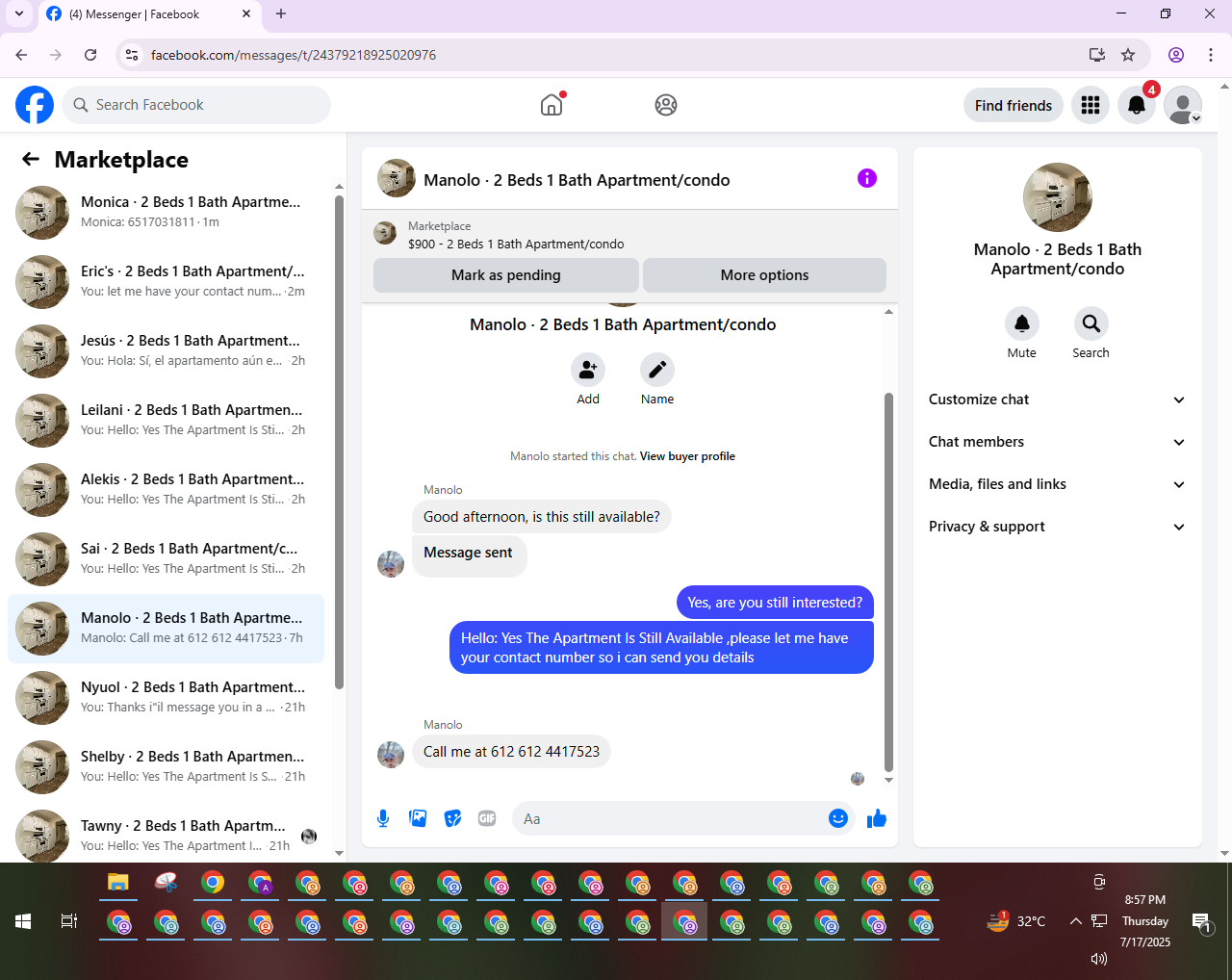Open the Leilani conversation
This screenshot has height=980, width=1232.
166,421
